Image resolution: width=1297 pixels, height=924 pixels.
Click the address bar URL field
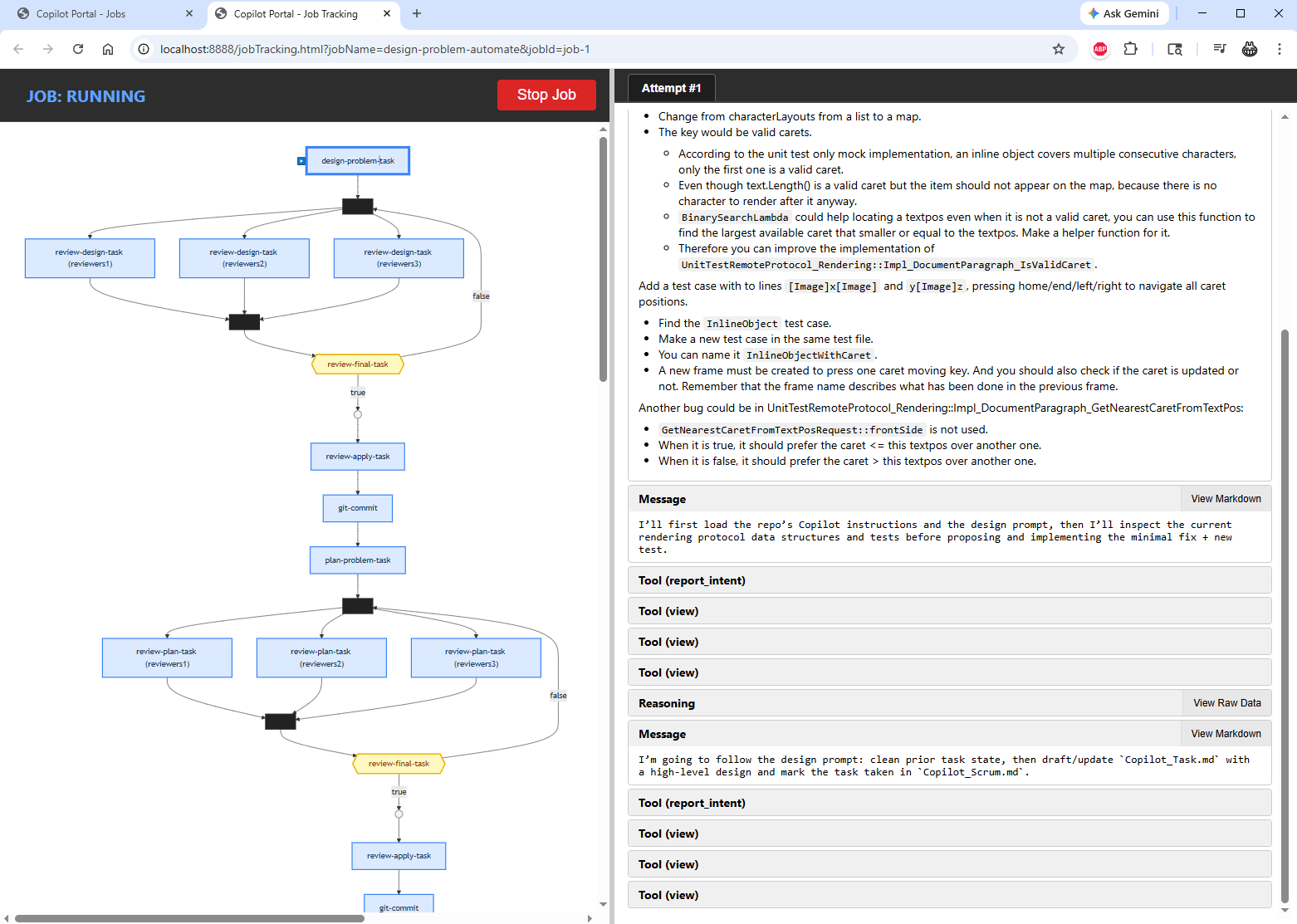(x=581, y=49)
